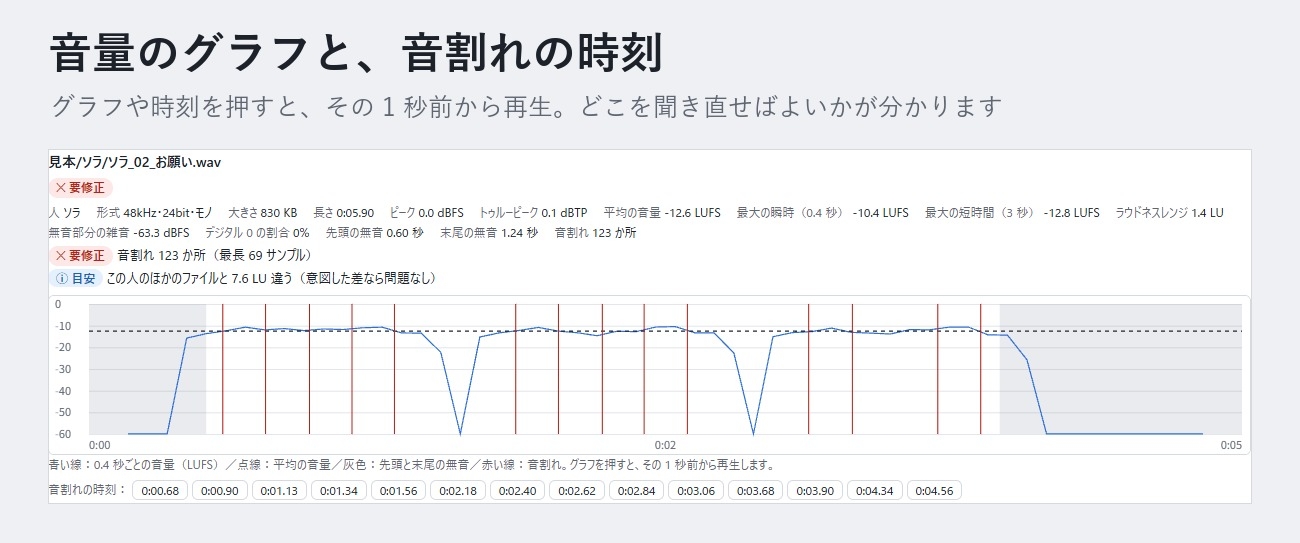Play from clipping time 0:03.90
1300x543 pixels.
pos(815,490)
